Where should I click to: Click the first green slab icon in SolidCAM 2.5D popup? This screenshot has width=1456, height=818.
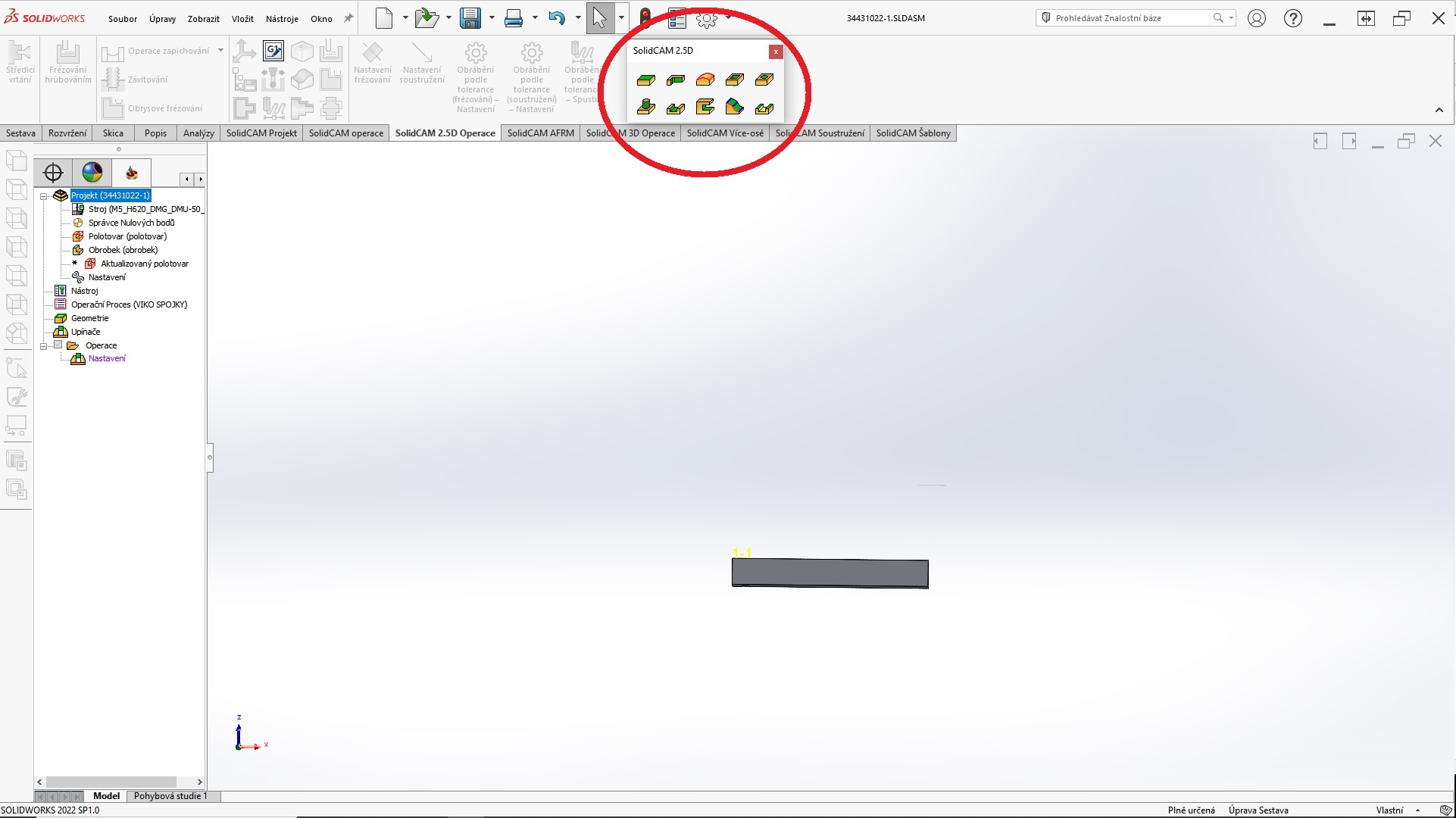646,80
